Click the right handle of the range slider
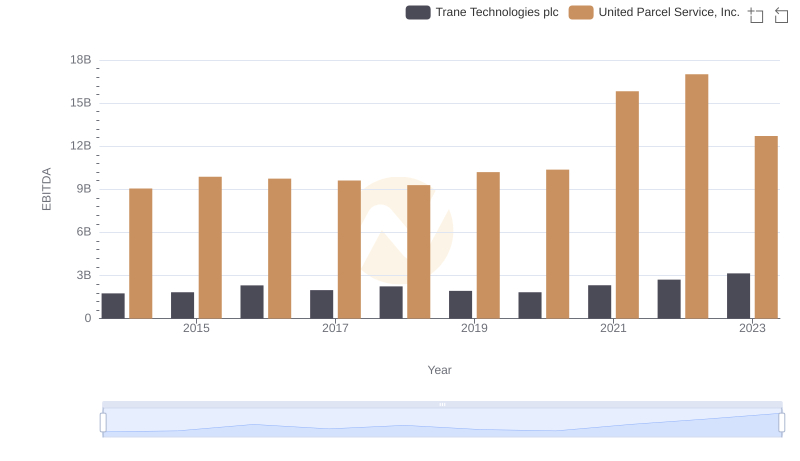 [x=781, y=423]
